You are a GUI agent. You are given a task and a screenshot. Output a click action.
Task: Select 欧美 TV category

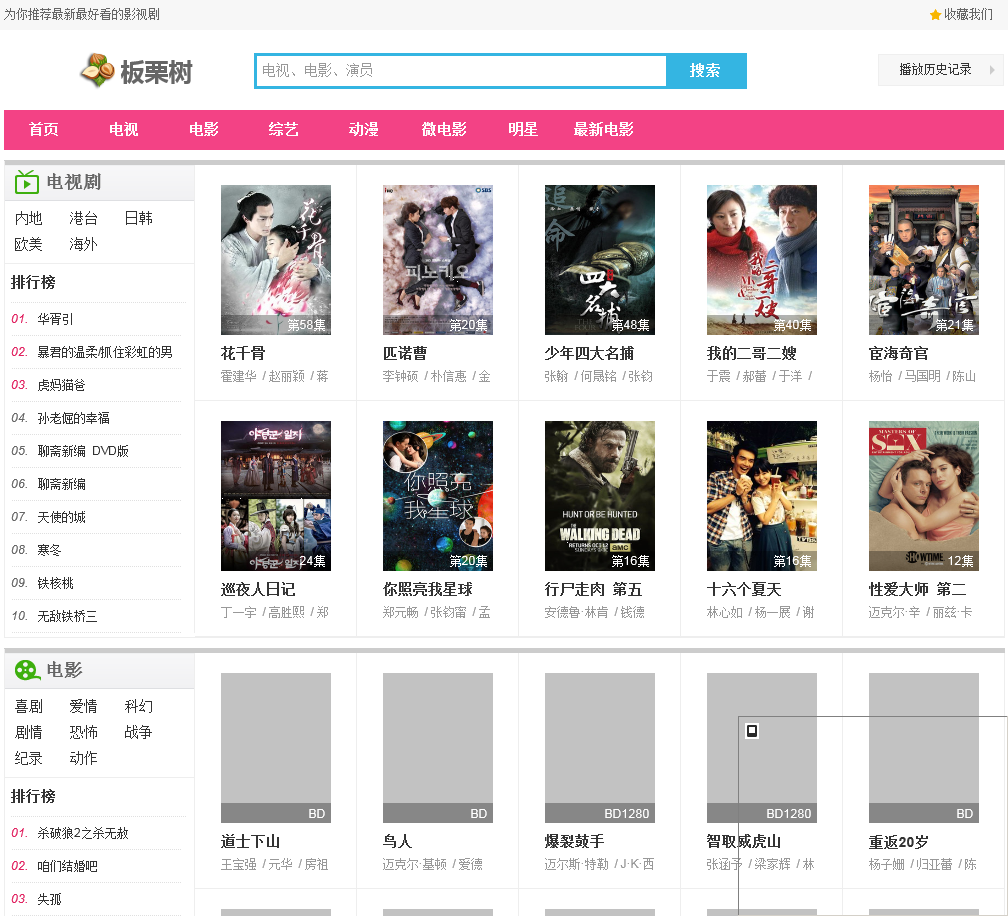[x=28, y=244]
